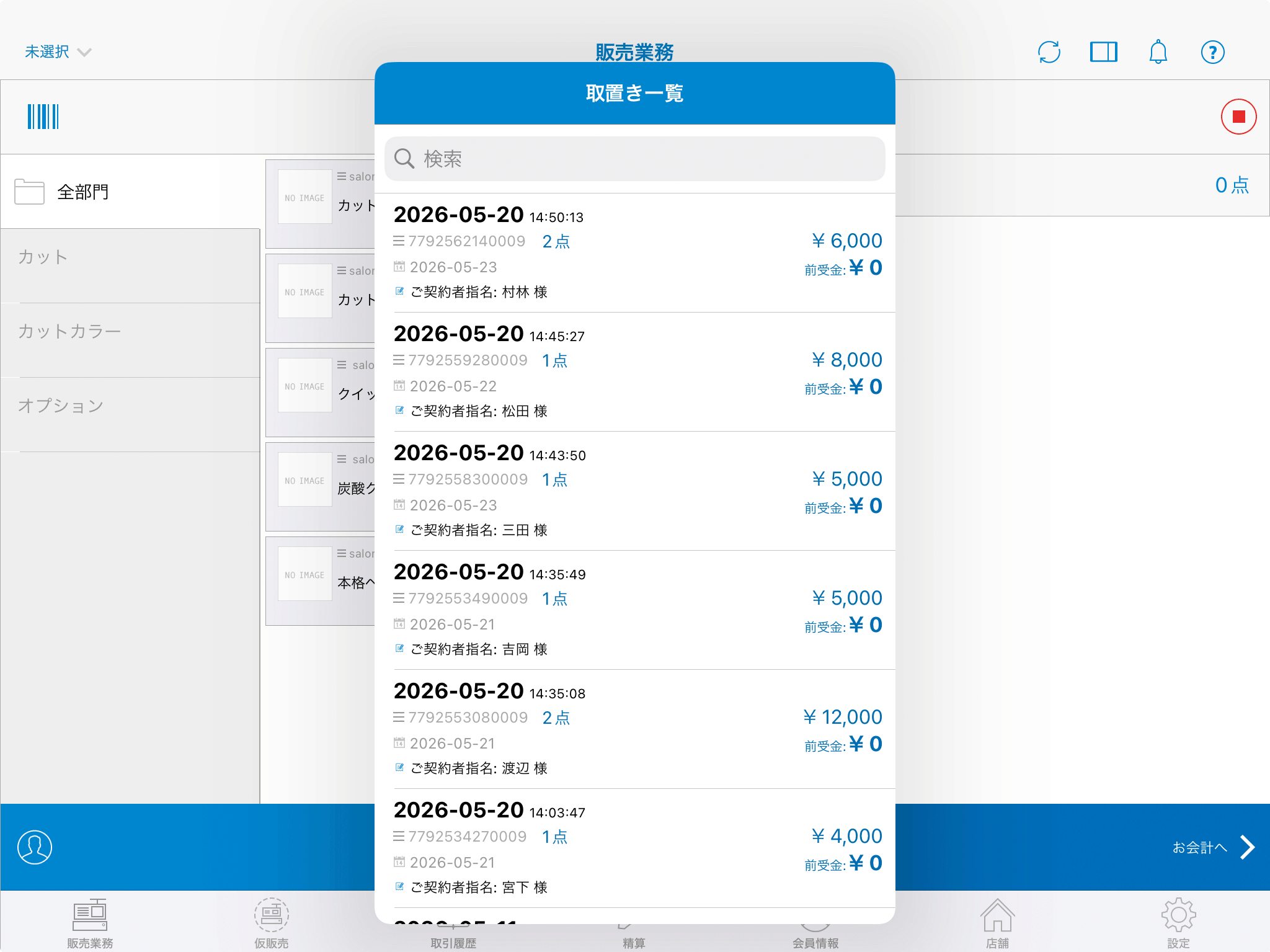Click the 取置き一覧 header title
This screenshot has height=952, width=1270.
point(634,94)
